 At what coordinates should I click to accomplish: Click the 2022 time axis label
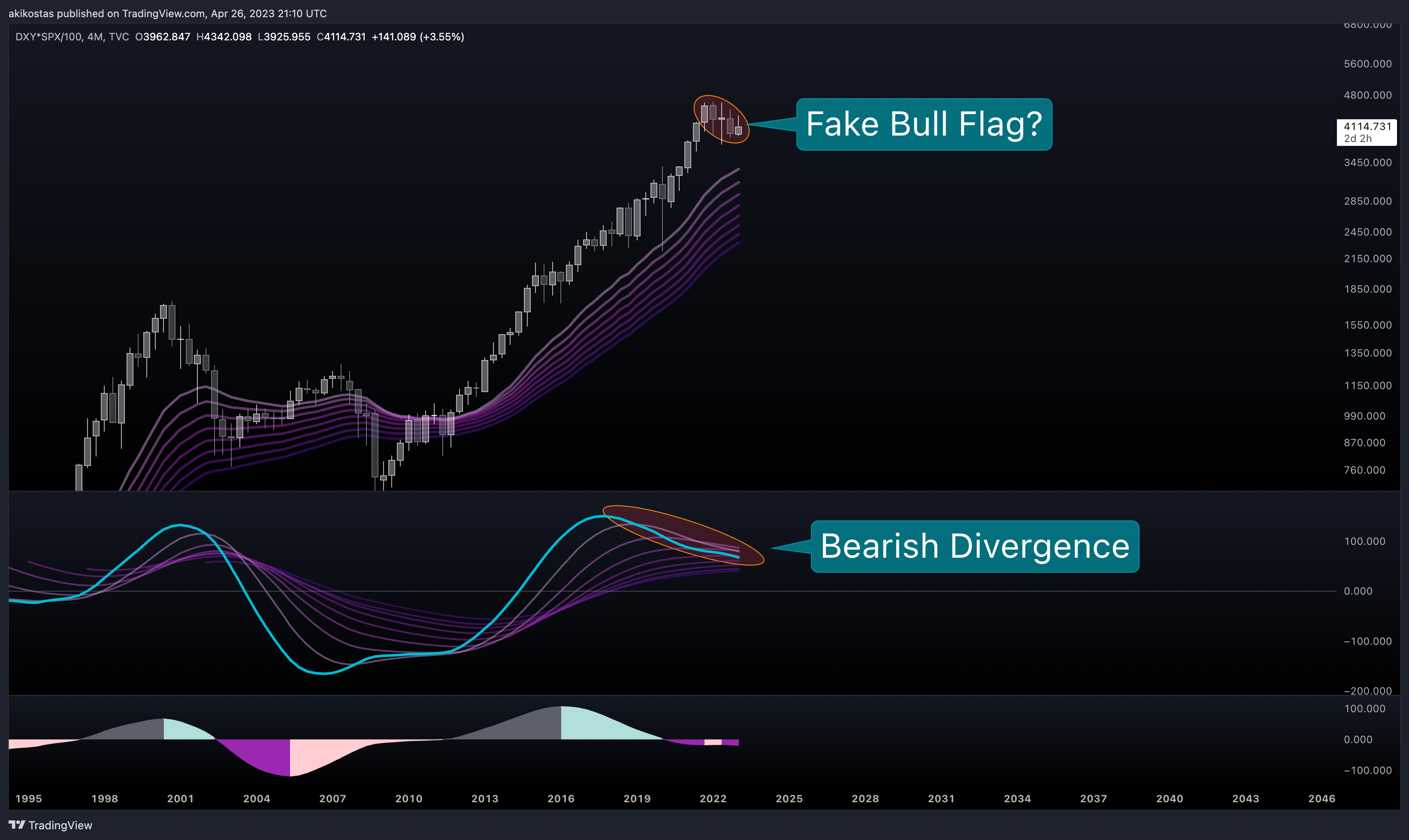click(x=713, y=799)
